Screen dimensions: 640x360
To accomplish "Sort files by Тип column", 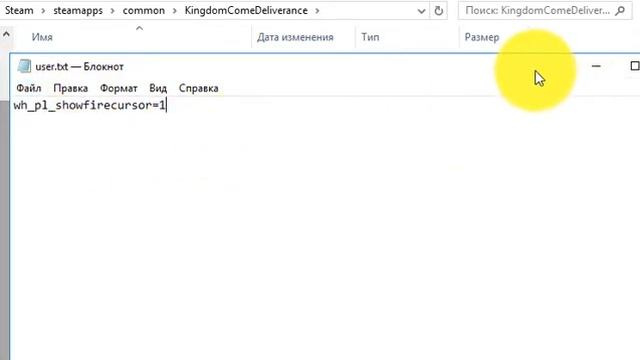I will tap(370, 37).
